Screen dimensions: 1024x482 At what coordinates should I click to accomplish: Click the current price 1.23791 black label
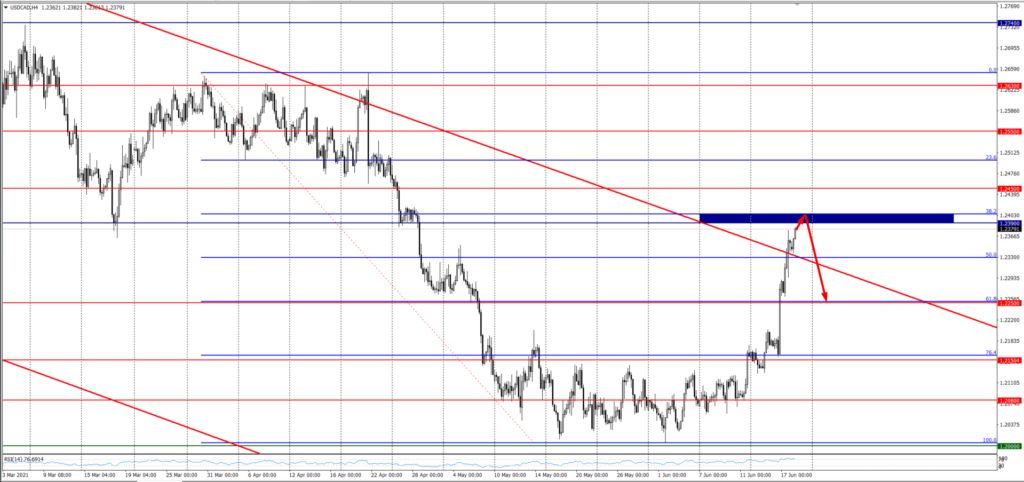tap(1008, 230)
